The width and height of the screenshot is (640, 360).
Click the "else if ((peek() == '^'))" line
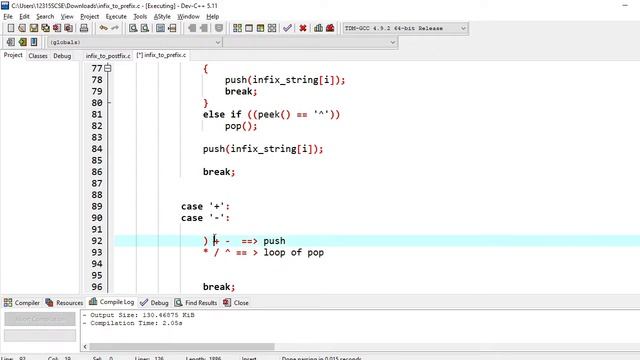pos(271,114)
